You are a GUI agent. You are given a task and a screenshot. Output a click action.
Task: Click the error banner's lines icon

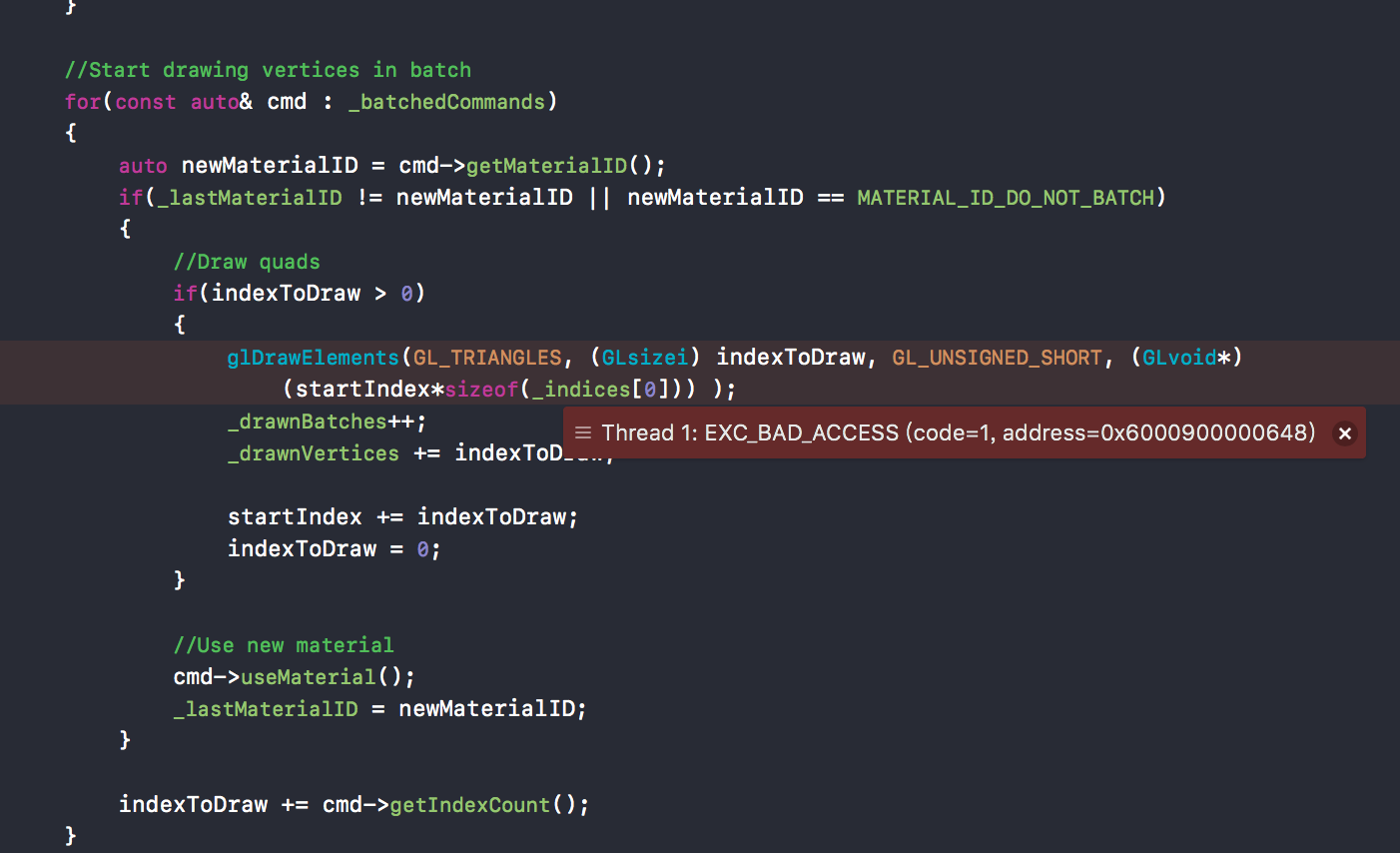[583, 432]
